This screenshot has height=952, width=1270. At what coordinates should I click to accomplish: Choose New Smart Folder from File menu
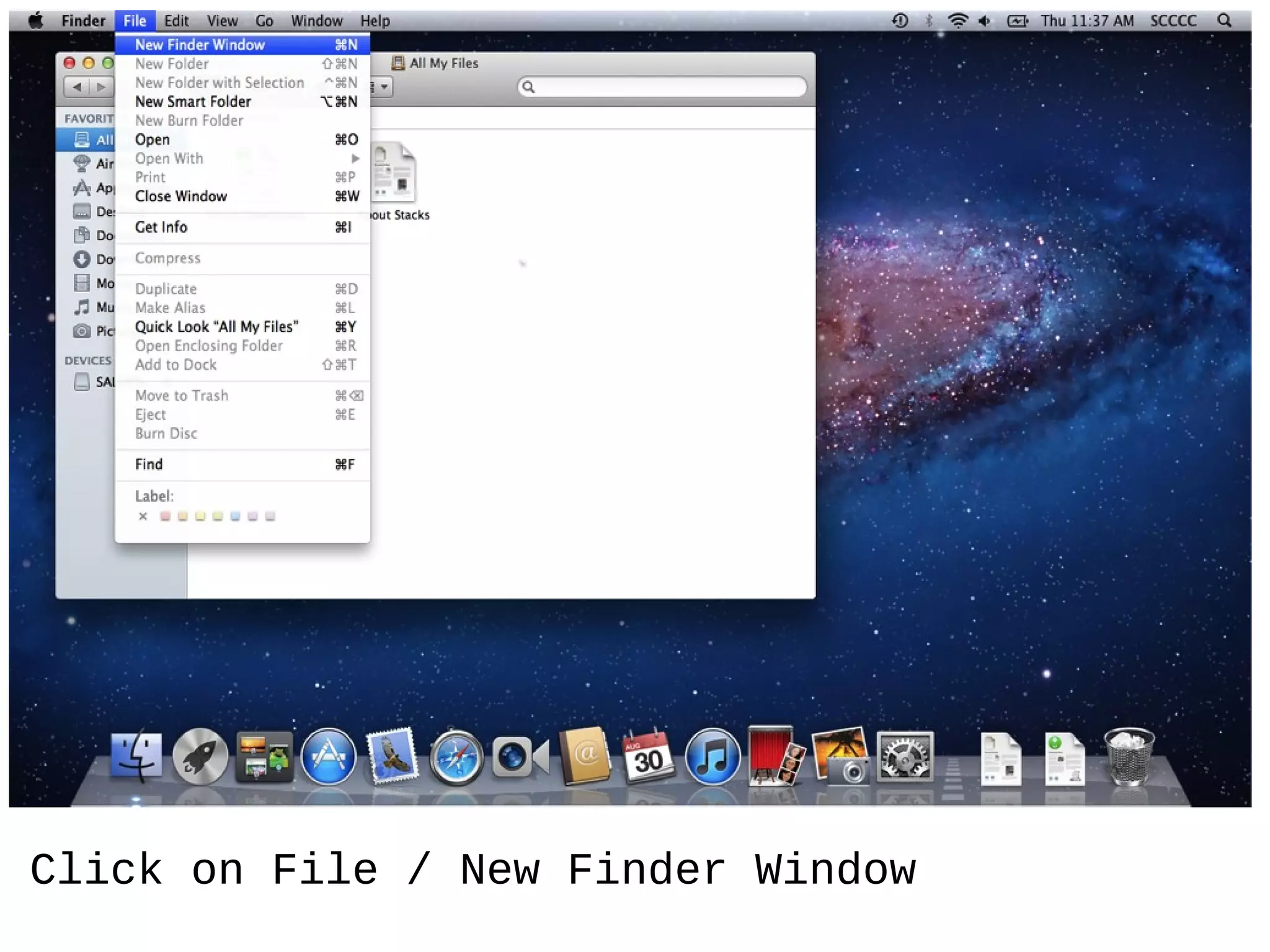(242, 102)
